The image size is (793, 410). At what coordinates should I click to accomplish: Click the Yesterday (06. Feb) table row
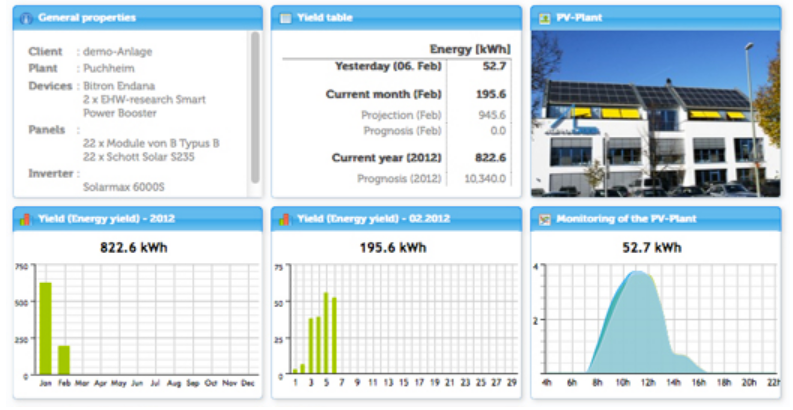tap(395, 66)
